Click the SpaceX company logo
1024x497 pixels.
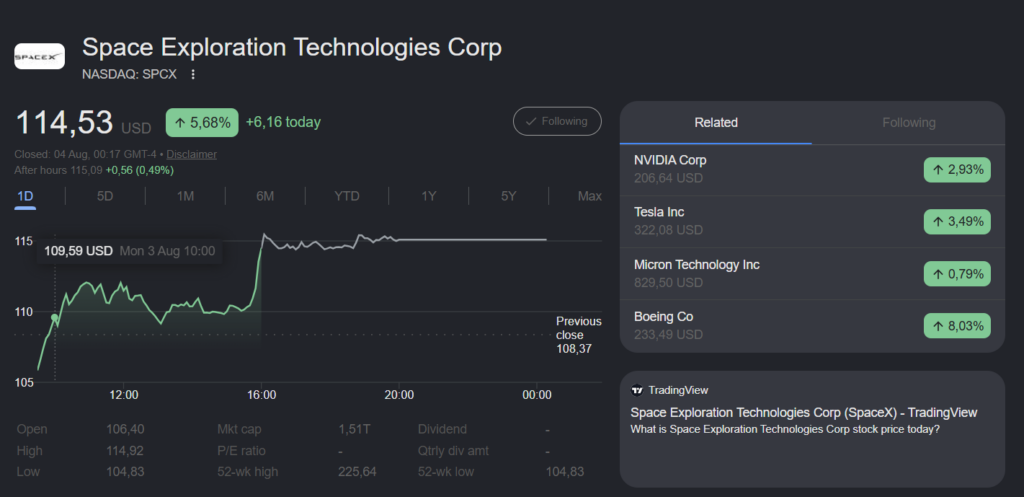tap(39, 57)
